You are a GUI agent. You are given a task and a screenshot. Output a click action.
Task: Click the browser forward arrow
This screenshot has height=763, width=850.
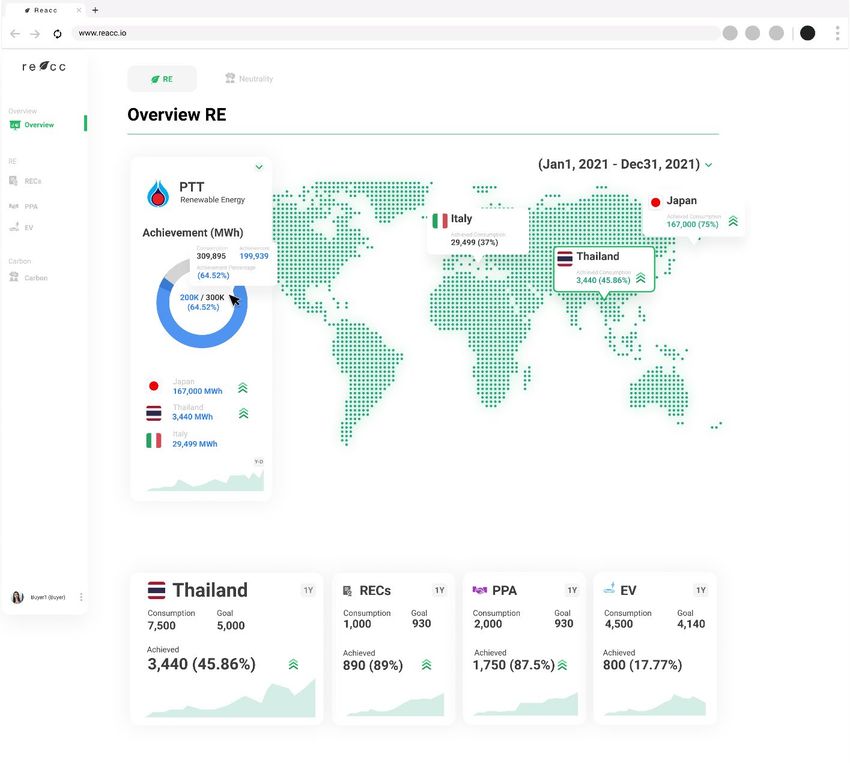(x=35, y=34)
